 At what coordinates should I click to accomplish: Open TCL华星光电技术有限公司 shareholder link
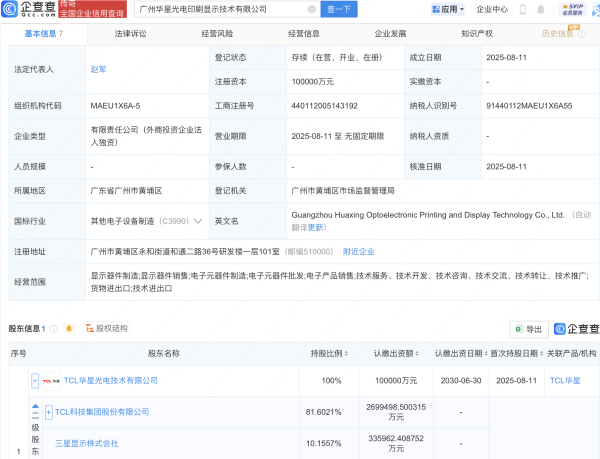(111, 381)
